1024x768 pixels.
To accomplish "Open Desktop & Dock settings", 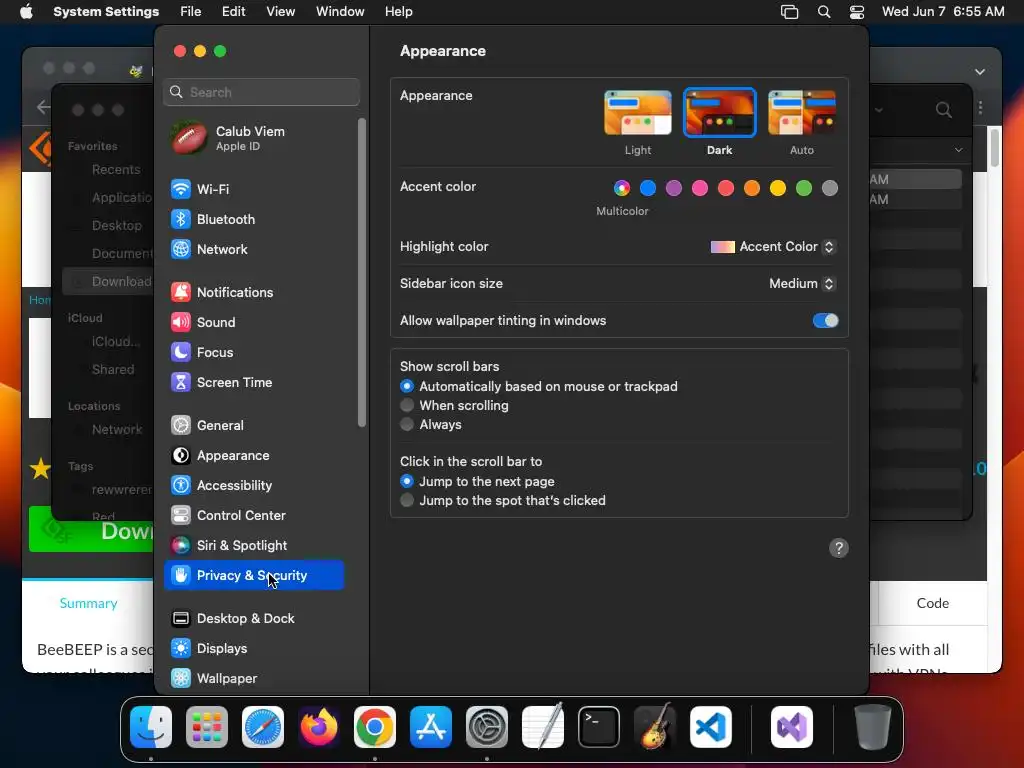I will 253,618.
